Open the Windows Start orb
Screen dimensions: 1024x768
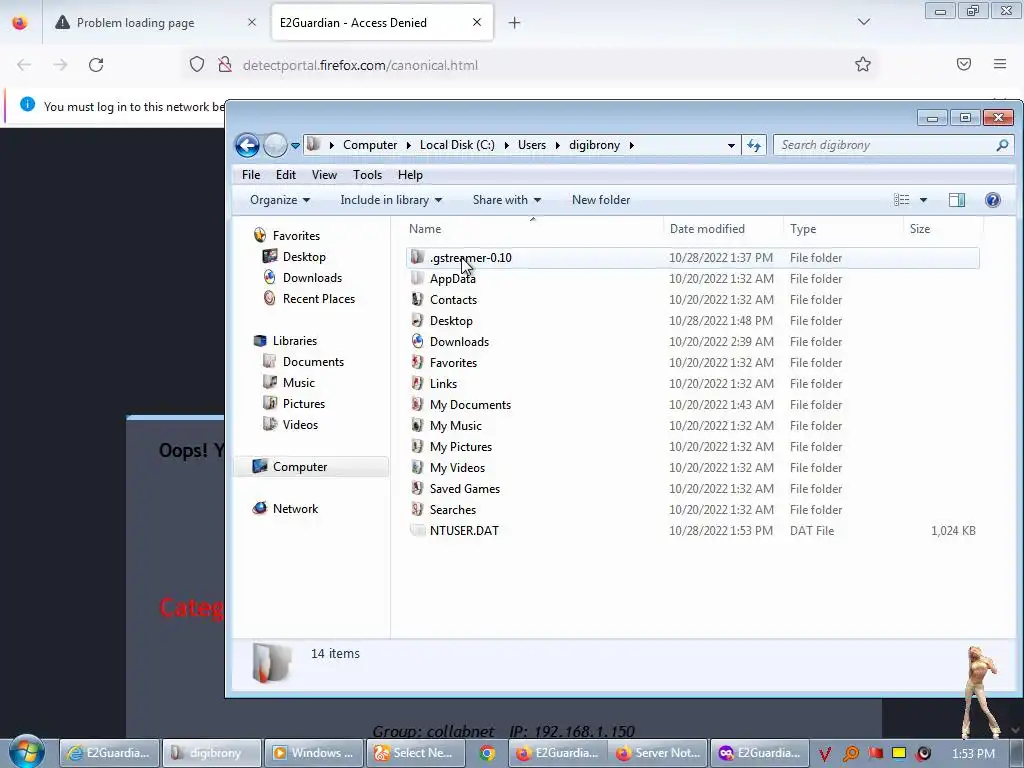pos(27,752)
